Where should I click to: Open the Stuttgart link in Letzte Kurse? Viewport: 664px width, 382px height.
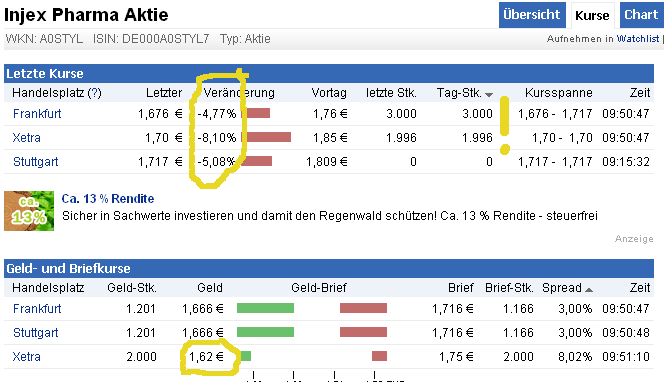click(36, 162)
